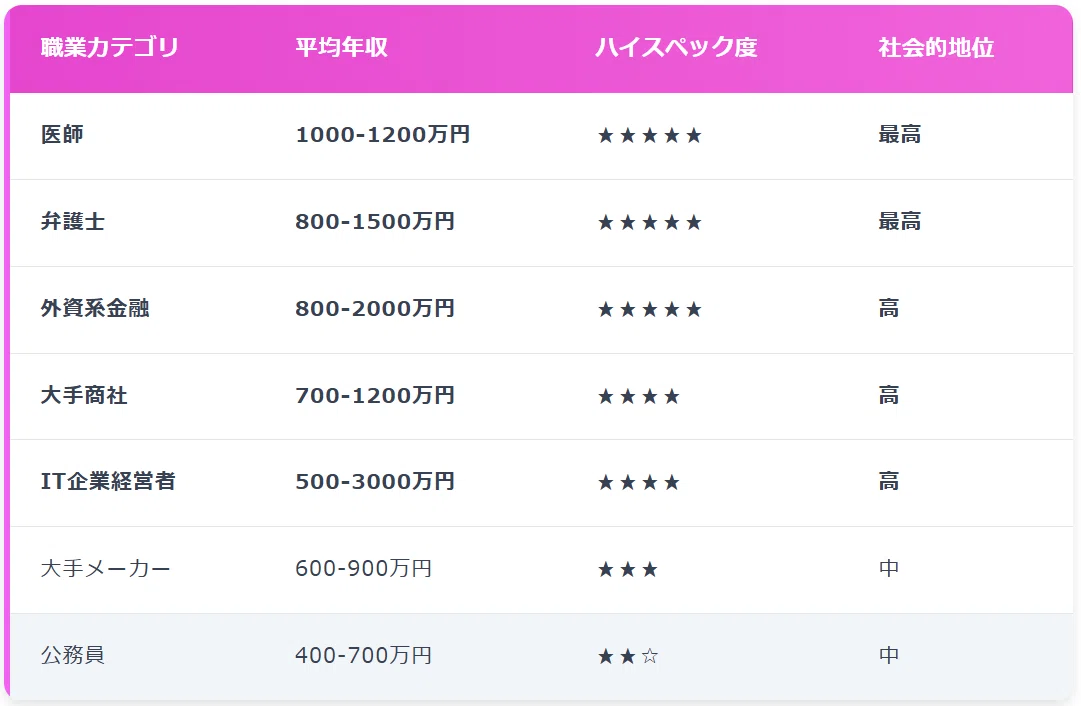The height and width of the screenshot is (706, 1081).
Task: Click the 職業カテゴリ column header
Action: tap(110, 48)
